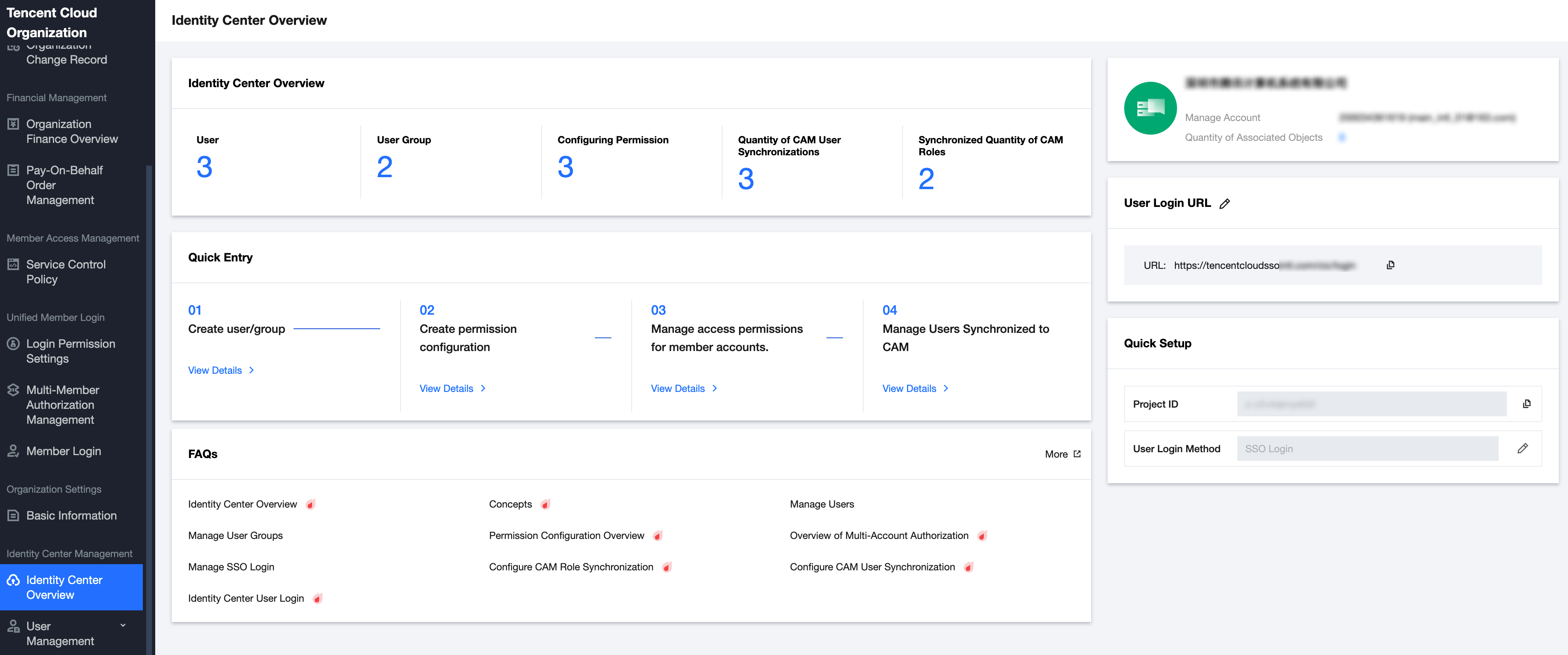Open the Manage SSO Login FAQ
This screenshot has height=655, width=1568.
[231, 567]
